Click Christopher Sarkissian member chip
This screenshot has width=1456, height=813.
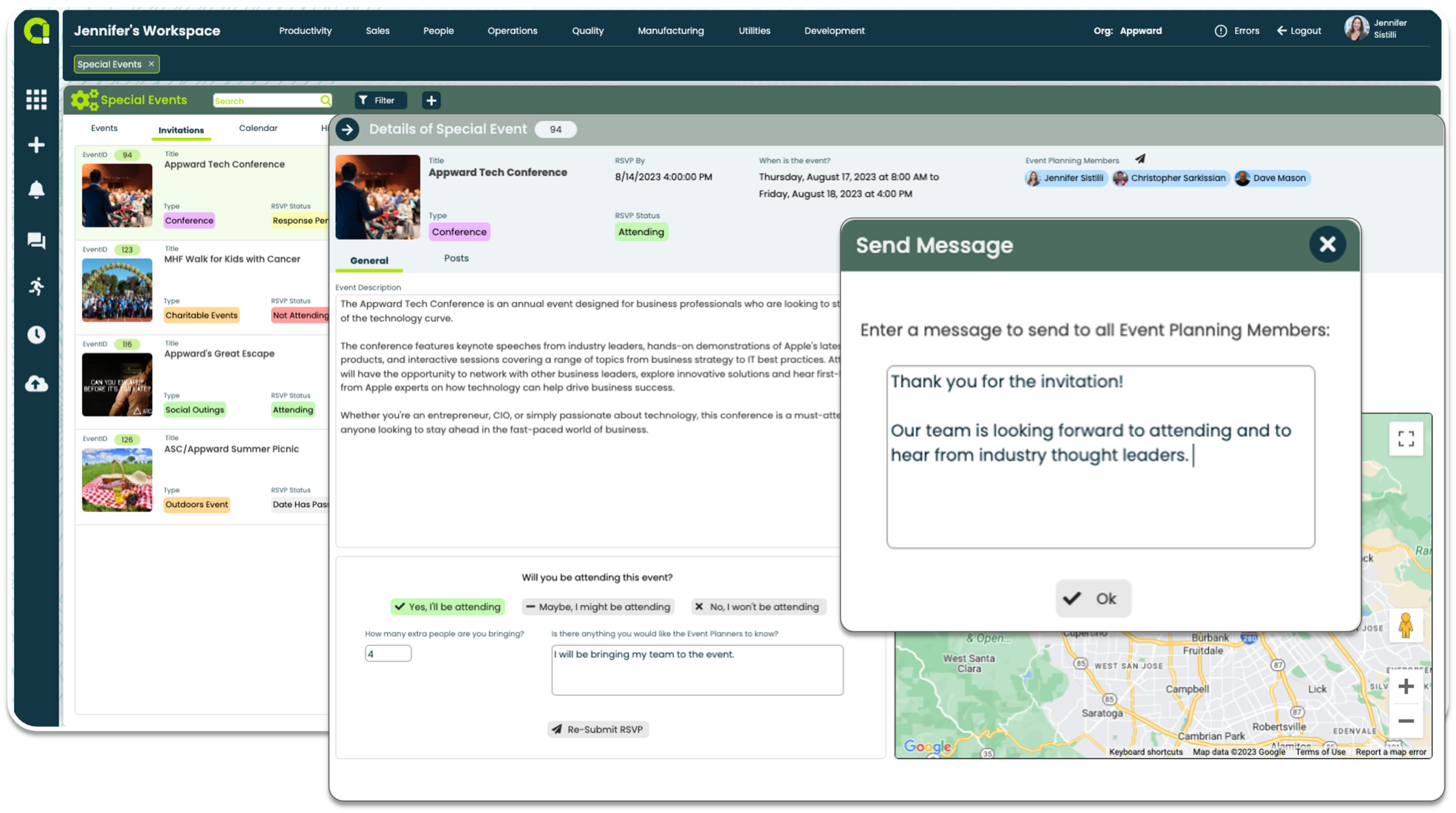pyautogui.click(x=1170, y=178)
